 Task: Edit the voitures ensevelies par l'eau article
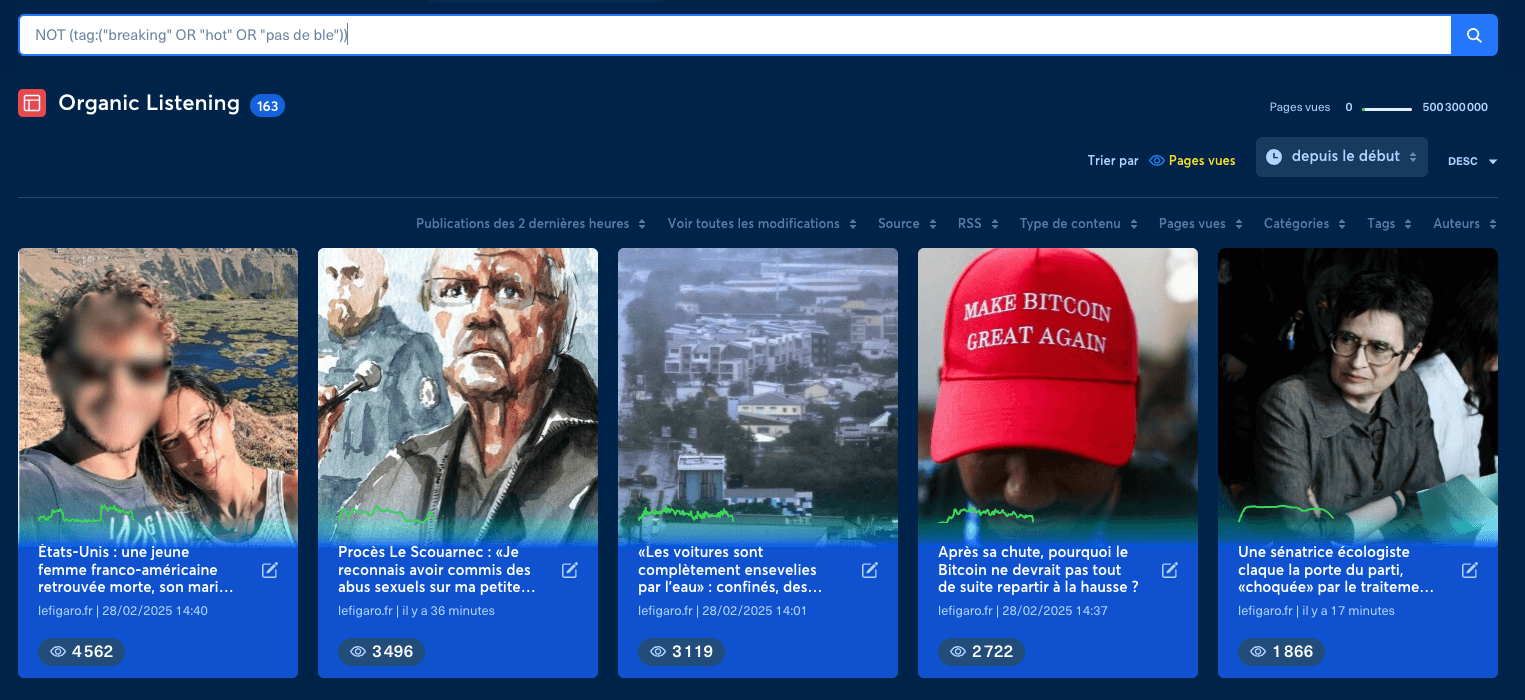(870, 570)
